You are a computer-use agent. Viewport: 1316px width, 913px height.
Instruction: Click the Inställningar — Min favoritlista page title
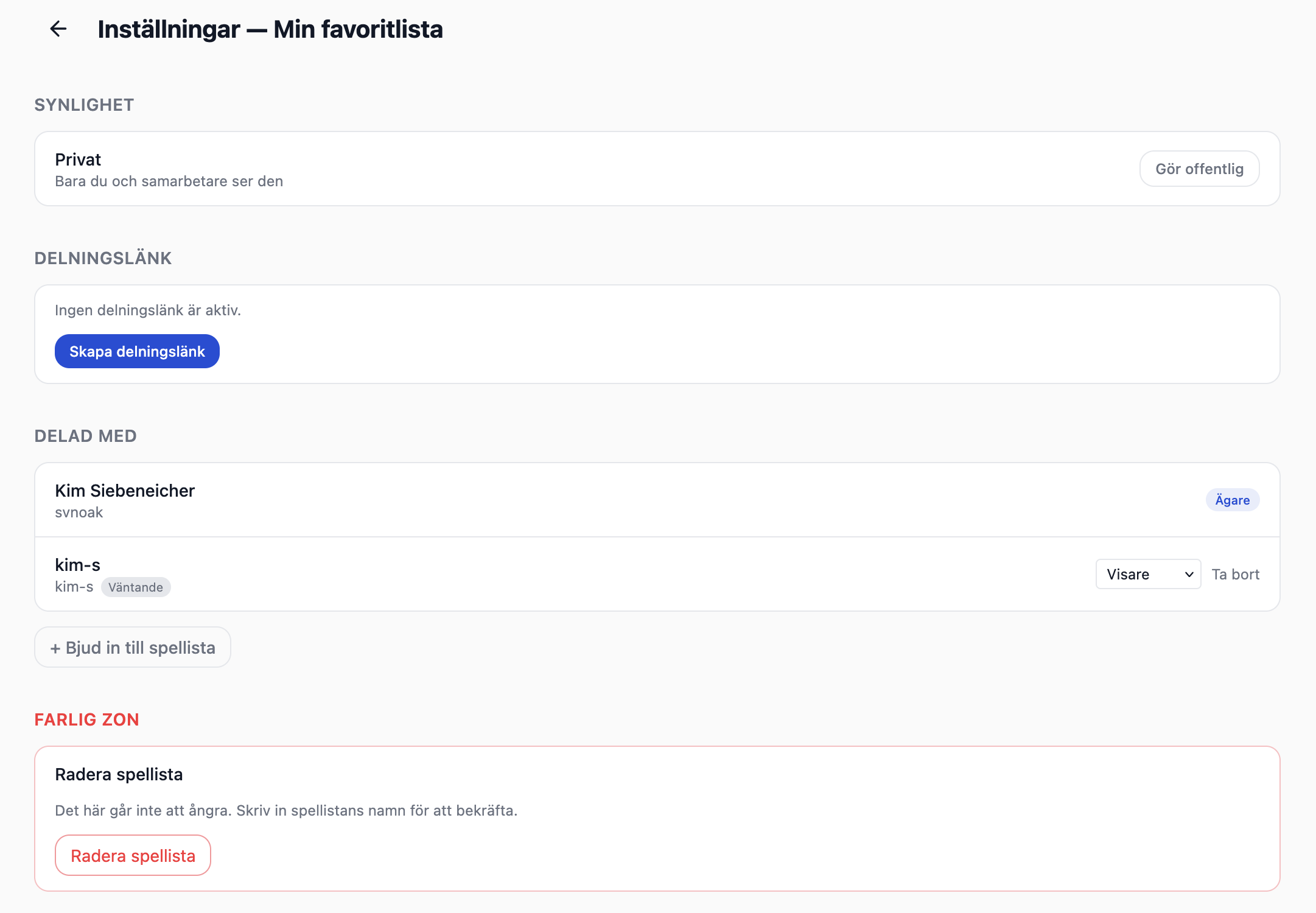tap(270, 29)
